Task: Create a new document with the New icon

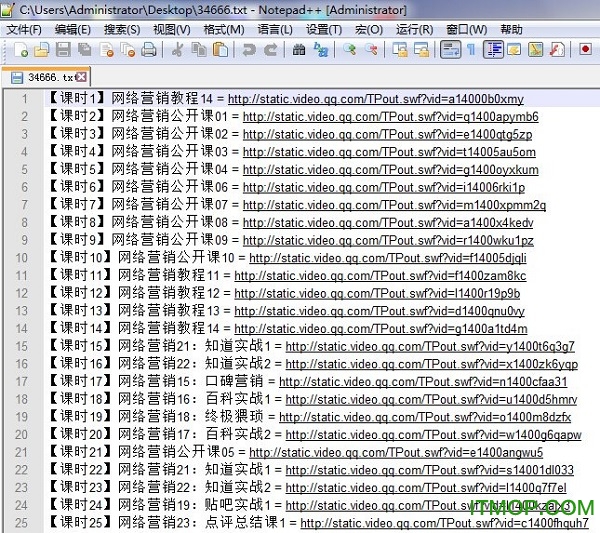Action: click(x=21, y=50)
